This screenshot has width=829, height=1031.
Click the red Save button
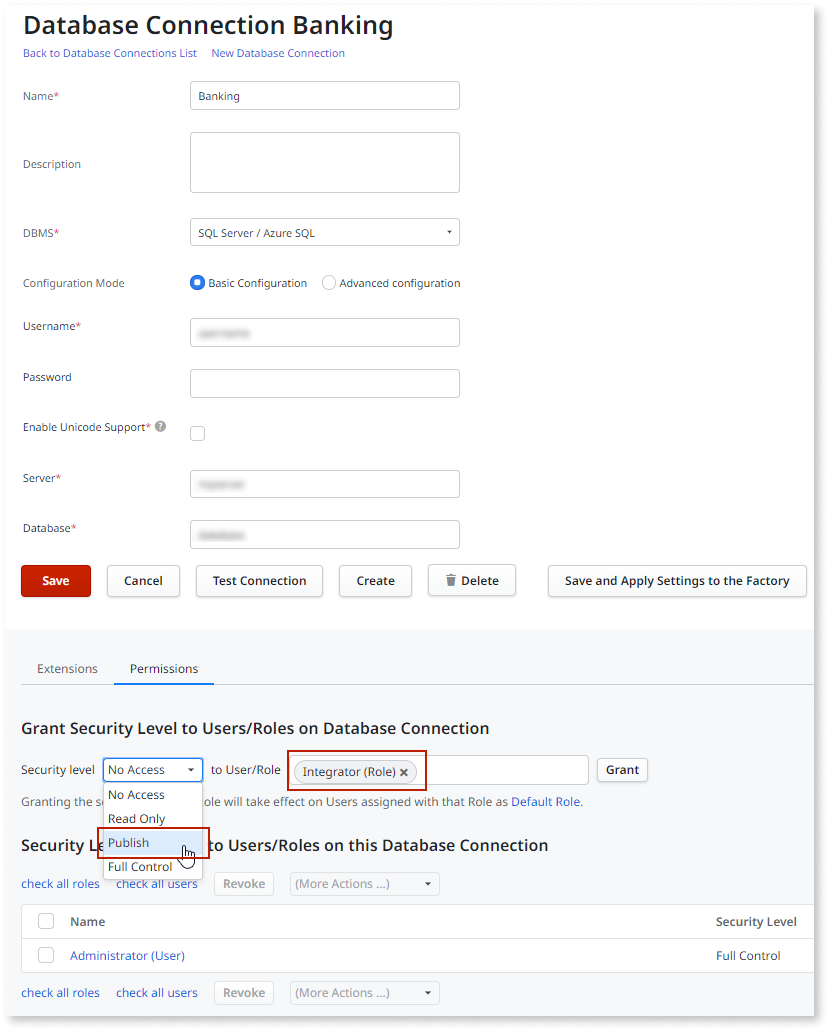(56, 581)
